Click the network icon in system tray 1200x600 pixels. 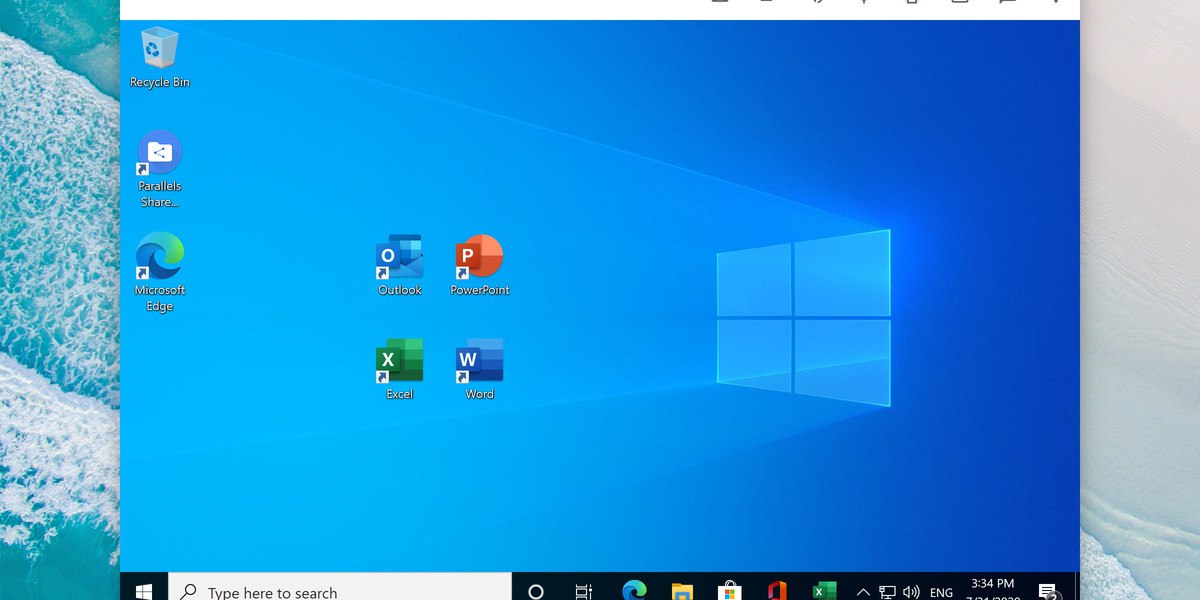point(887,592)
